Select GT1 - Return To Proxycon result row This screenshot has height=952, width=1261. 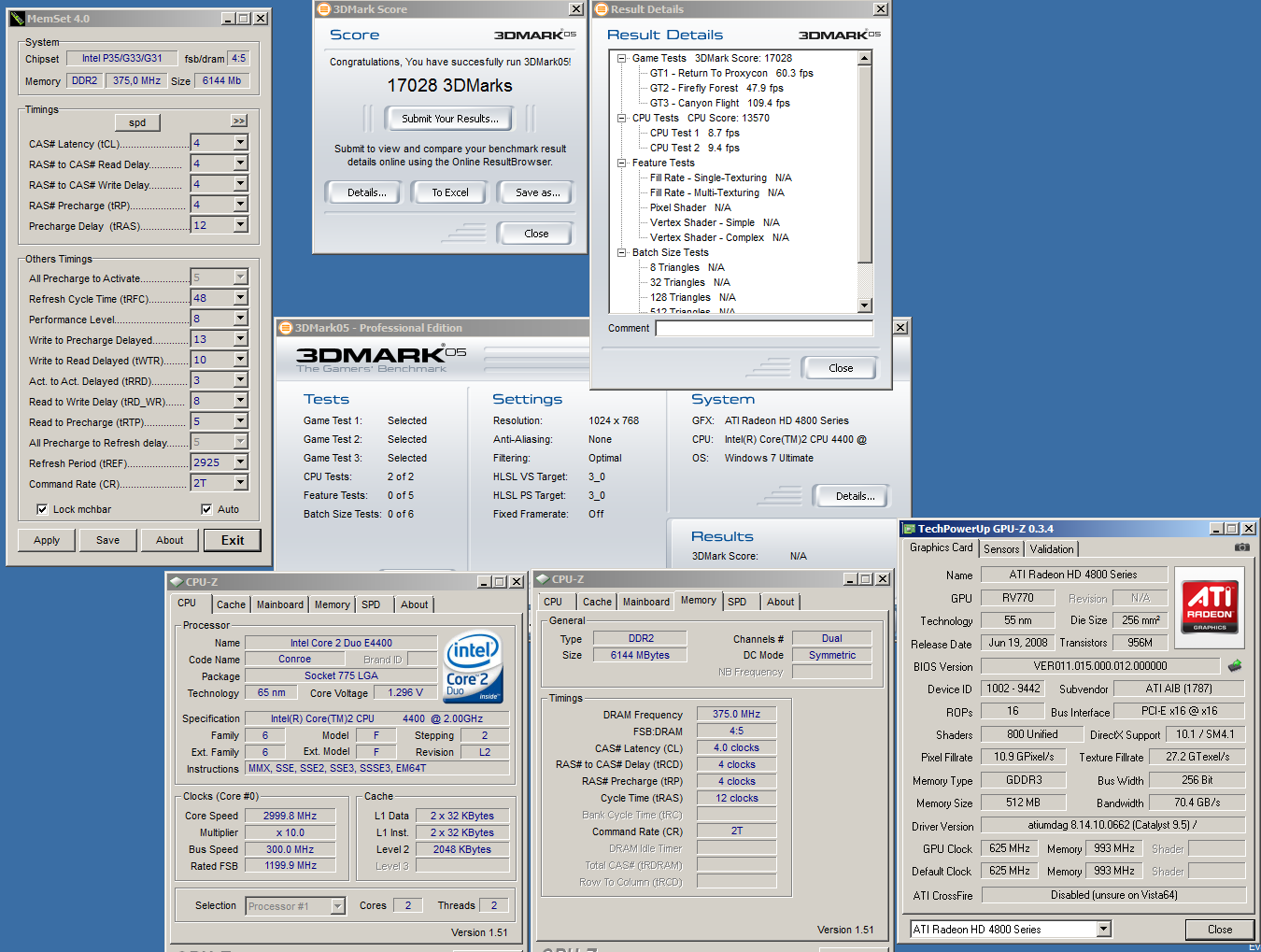click(731, 73)
